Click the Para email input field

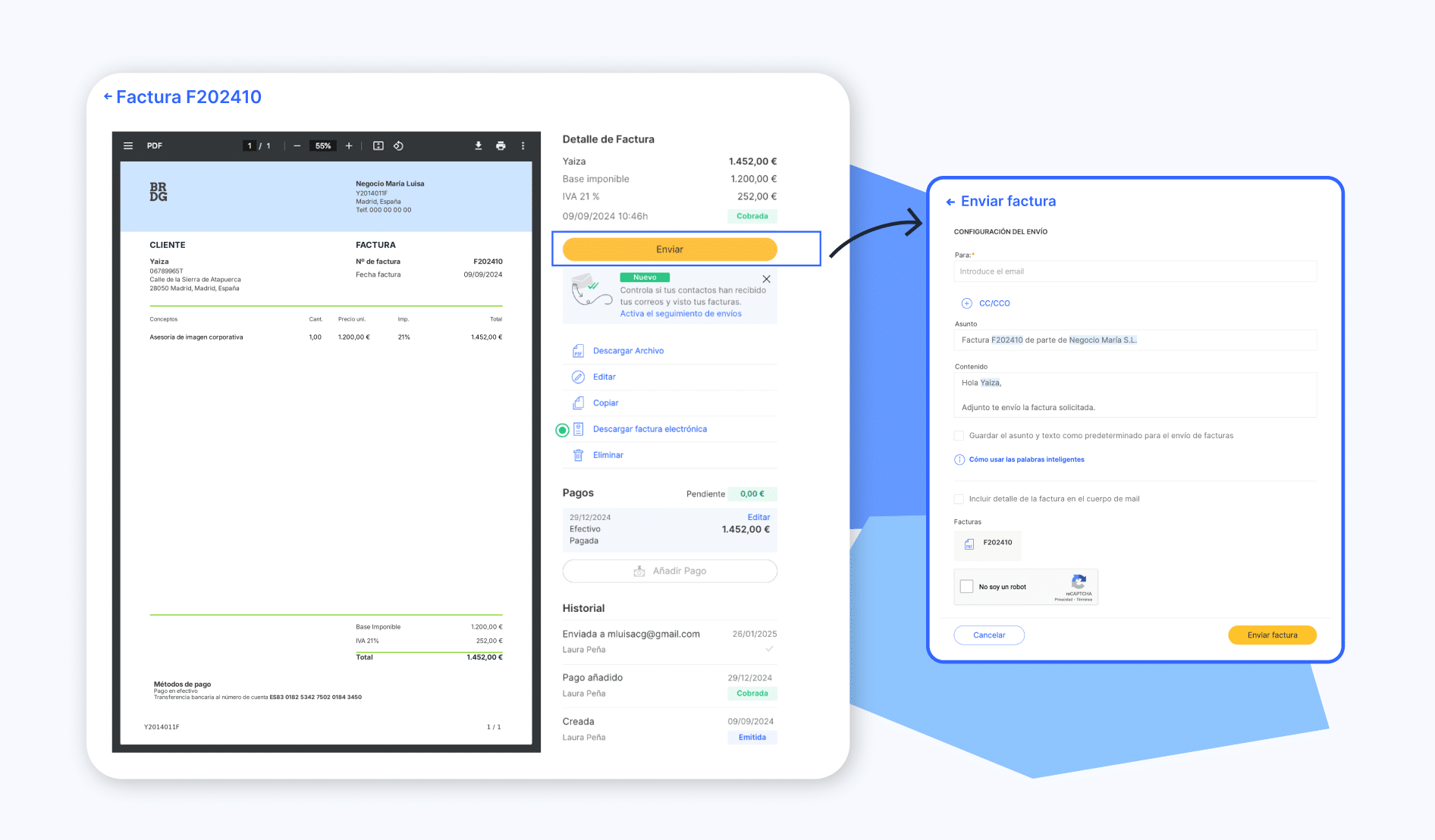(1135, 271)
